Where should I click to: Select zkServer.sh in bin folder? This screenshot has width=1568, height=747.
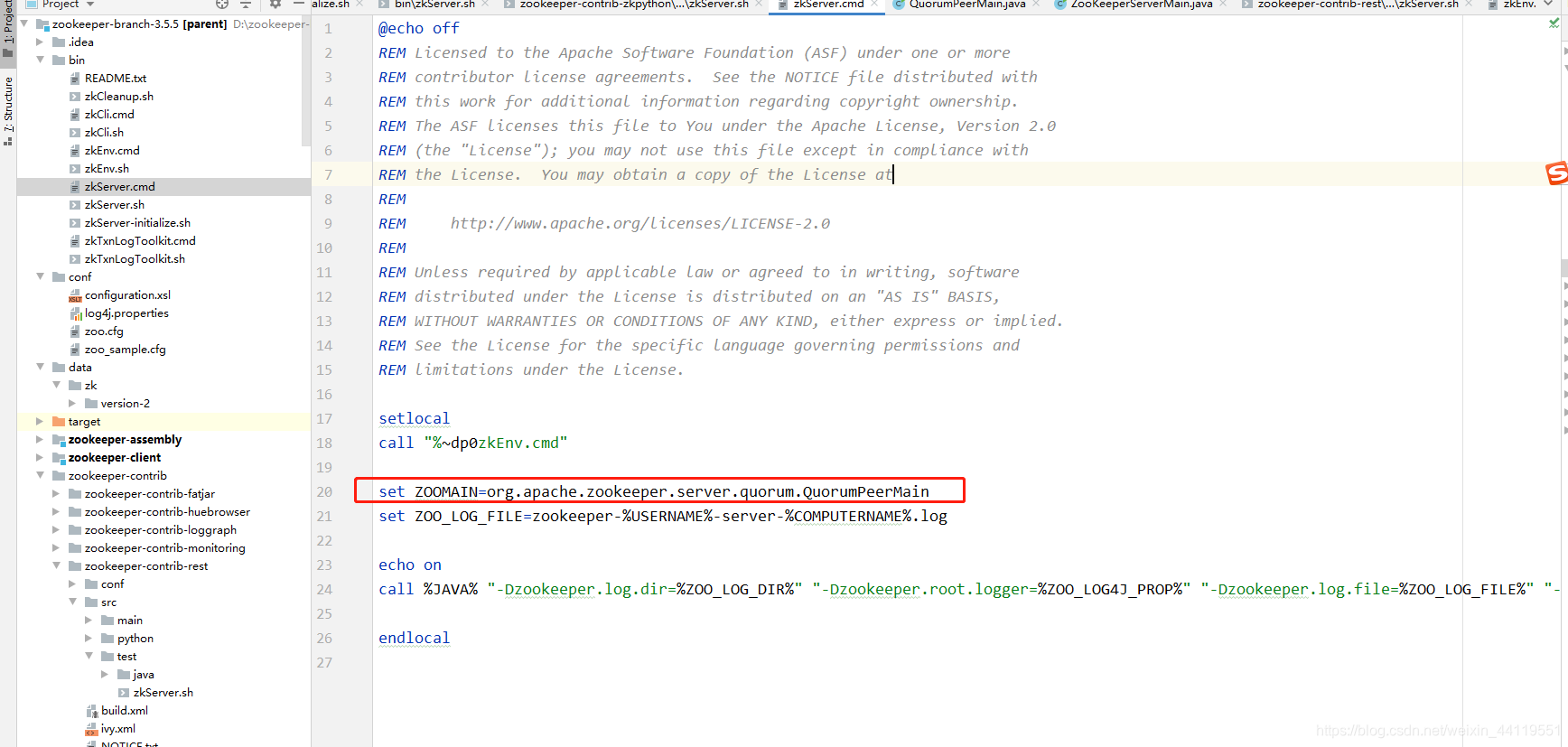point(114,204)
